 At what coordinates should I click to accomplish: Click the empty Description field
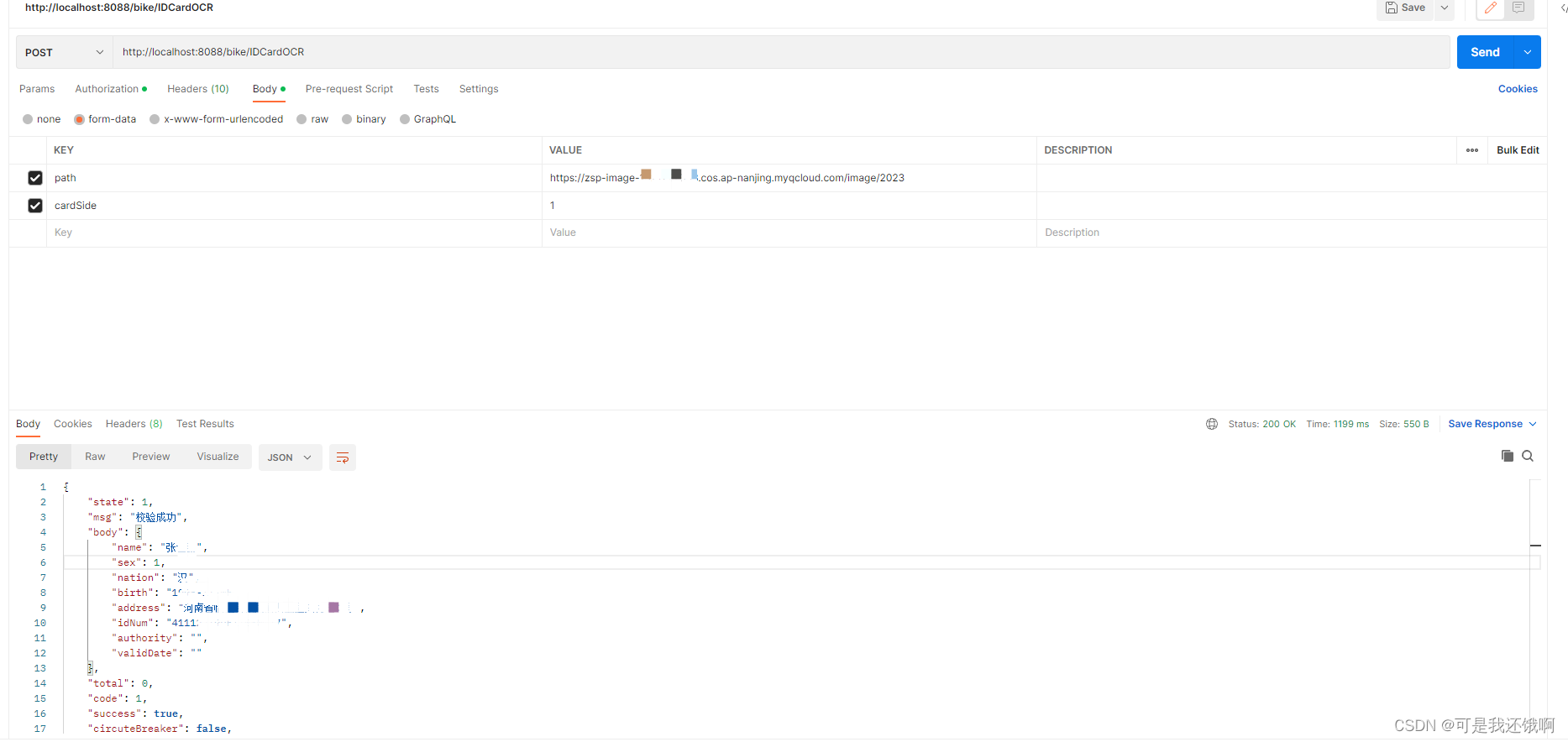coord(1292,233)
